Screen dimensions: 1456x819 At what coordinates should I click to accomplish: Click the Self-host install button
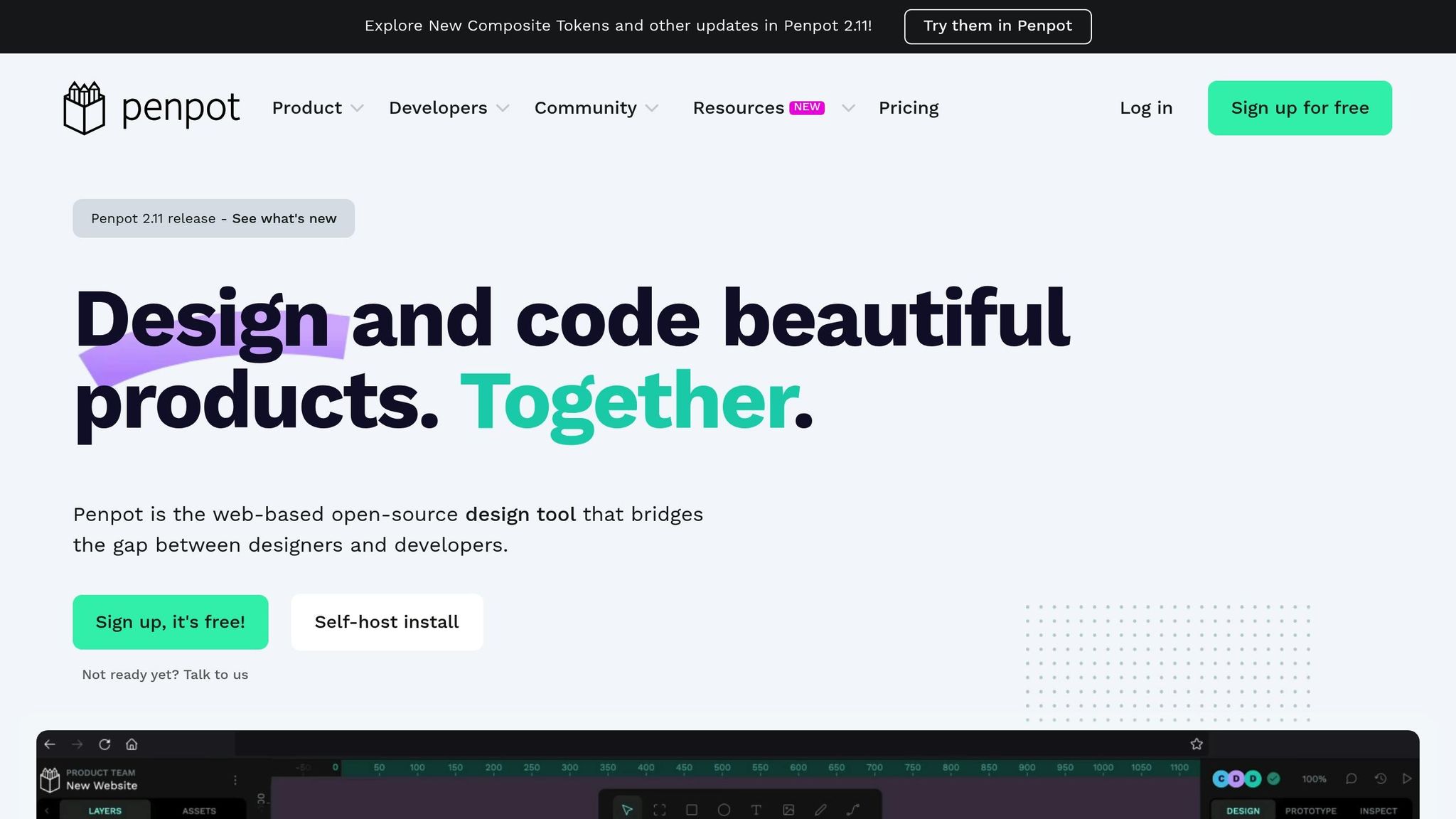tap(387, 622)
